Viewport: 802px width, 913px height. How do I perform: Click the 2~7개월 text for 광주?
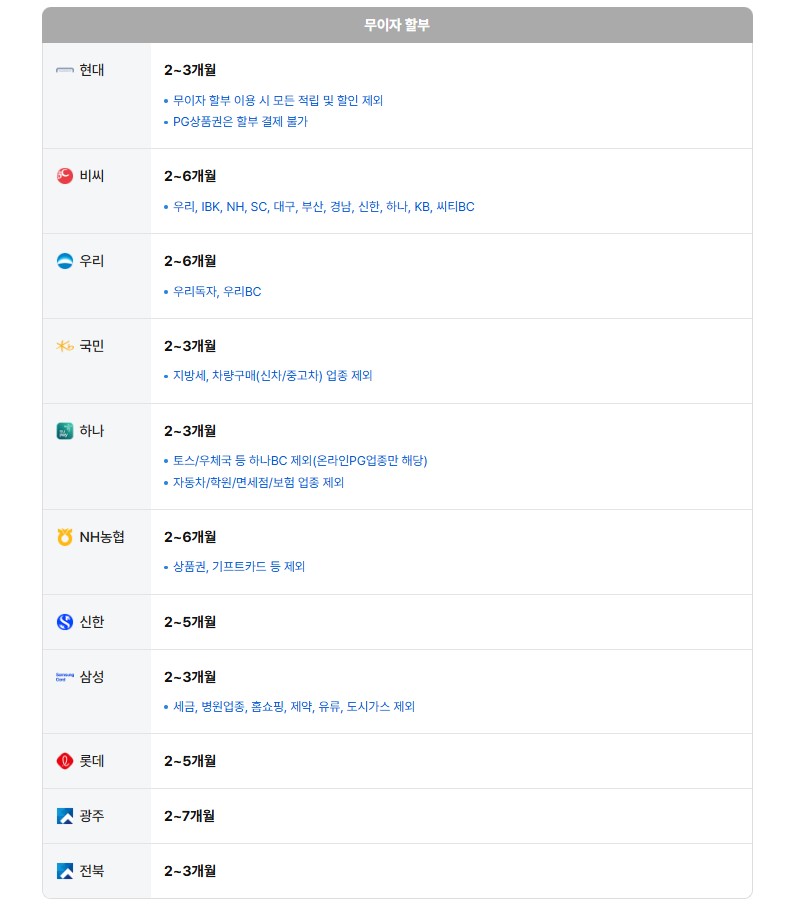click(x=190, y=816)
